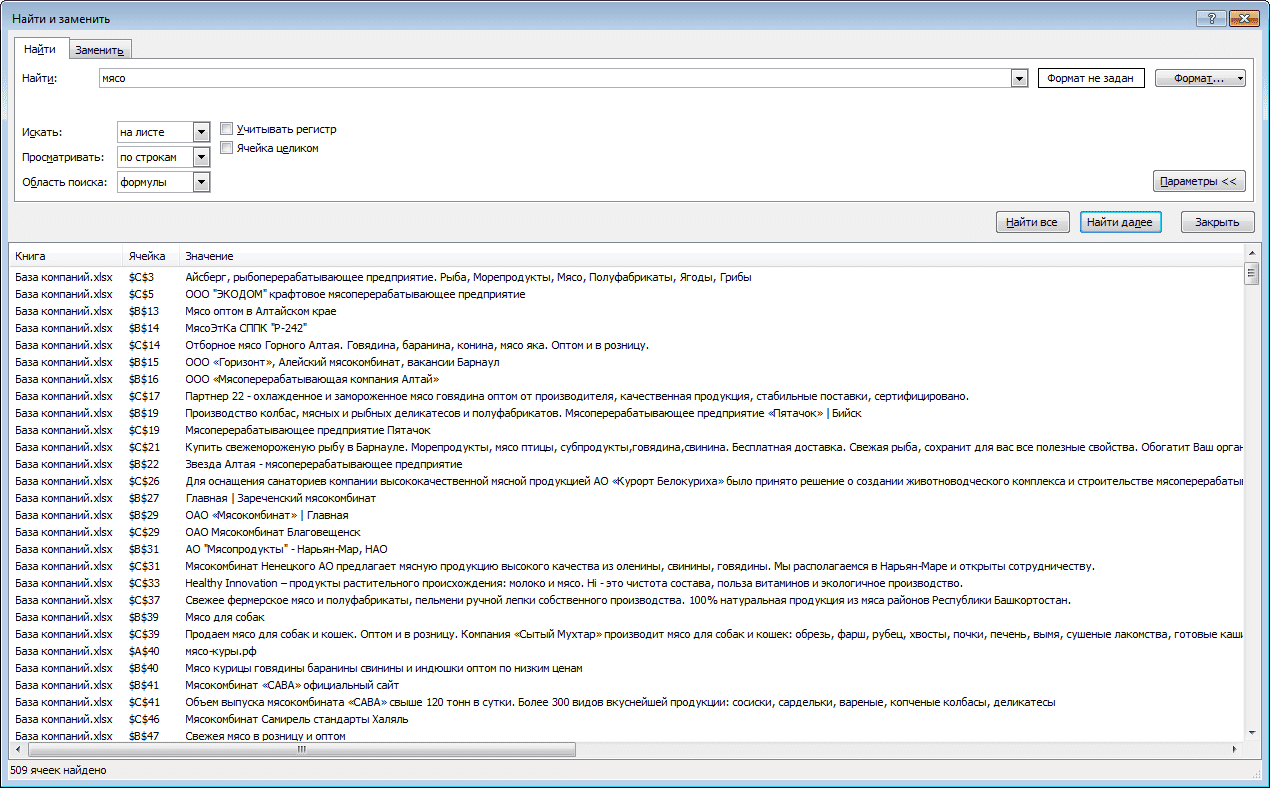1270x788 pixels.
Task: Select result row for cell $B$19
Action: click(x=626, y=413)
